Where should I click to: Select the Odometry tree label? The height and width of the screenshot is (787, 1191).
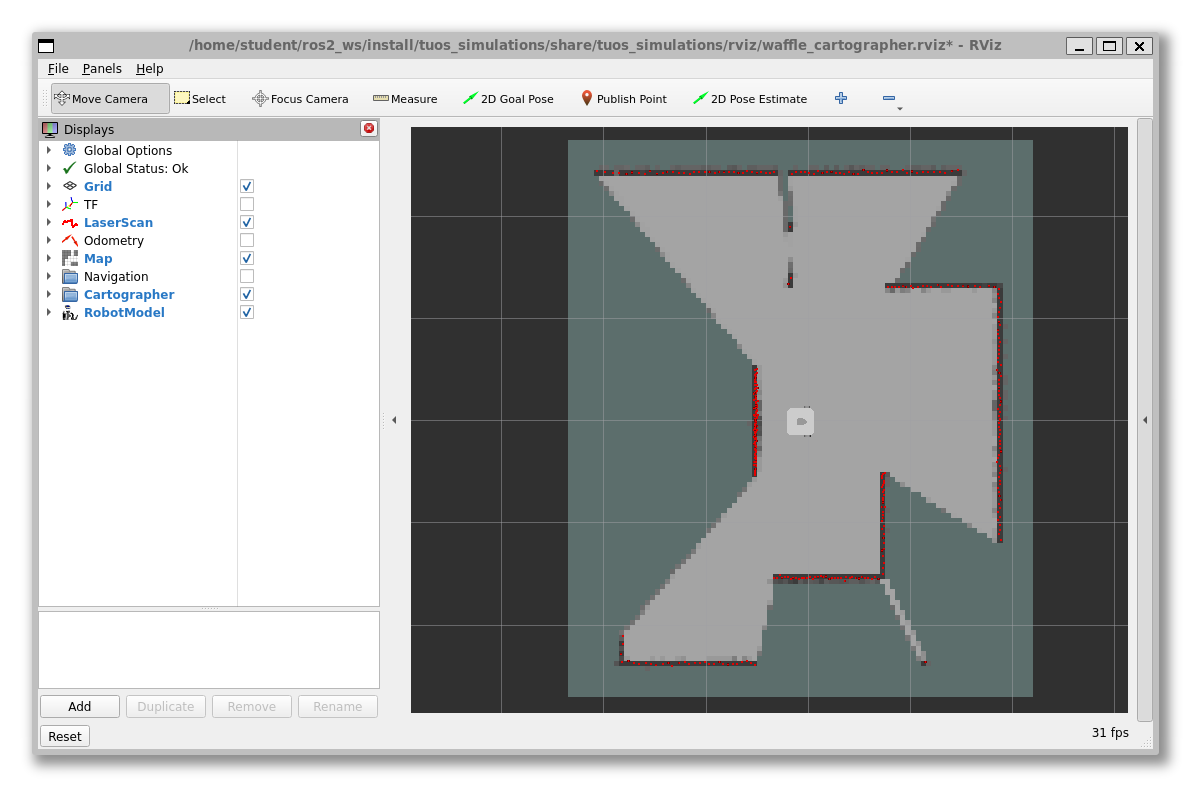click(x=113, y=241)
